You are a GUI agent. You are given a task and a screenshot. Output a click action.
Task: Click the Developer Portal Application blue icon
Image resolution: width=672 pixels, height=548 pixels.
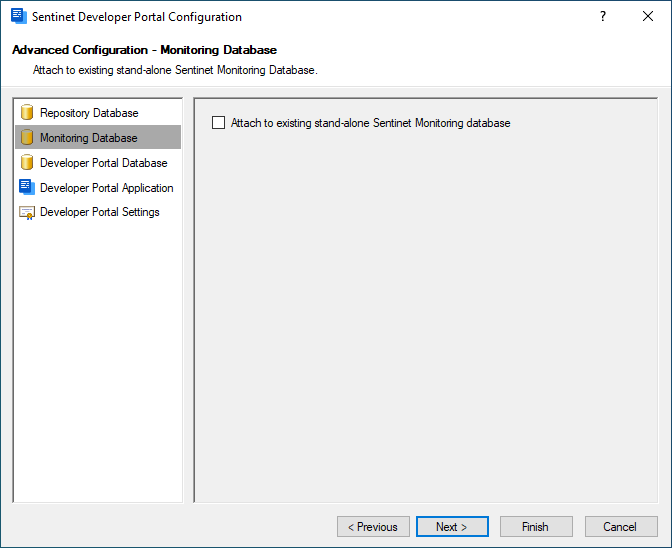pyautogui.click(x=27, y=187)
